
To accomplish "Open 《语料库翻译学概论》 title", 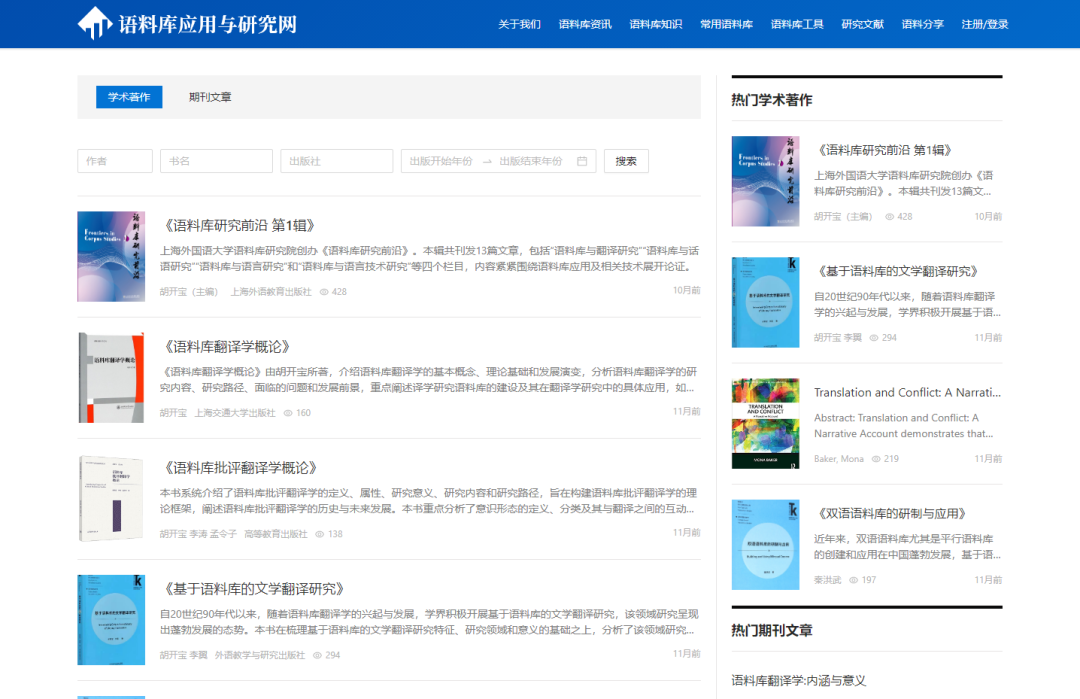I will click(227, 347).
